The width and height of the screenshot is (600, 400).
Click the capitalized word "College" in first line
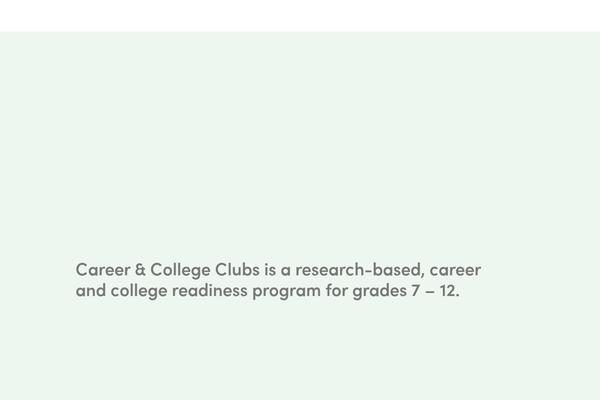coord(180,271)
